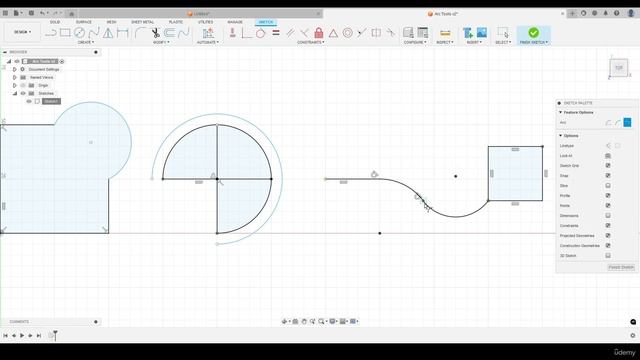
Task: Click the green Finish Sketch checkmark
Action: (x=533, y=32)
